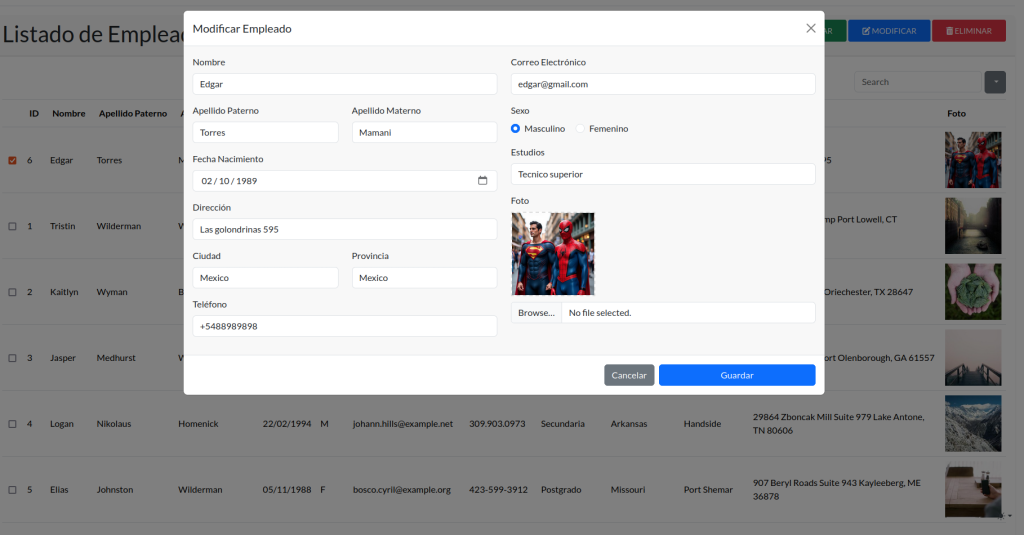Click the Arkansas cell
This screenshot has height=535, width=1024.
pyautogui.click(x=629, y=424)
